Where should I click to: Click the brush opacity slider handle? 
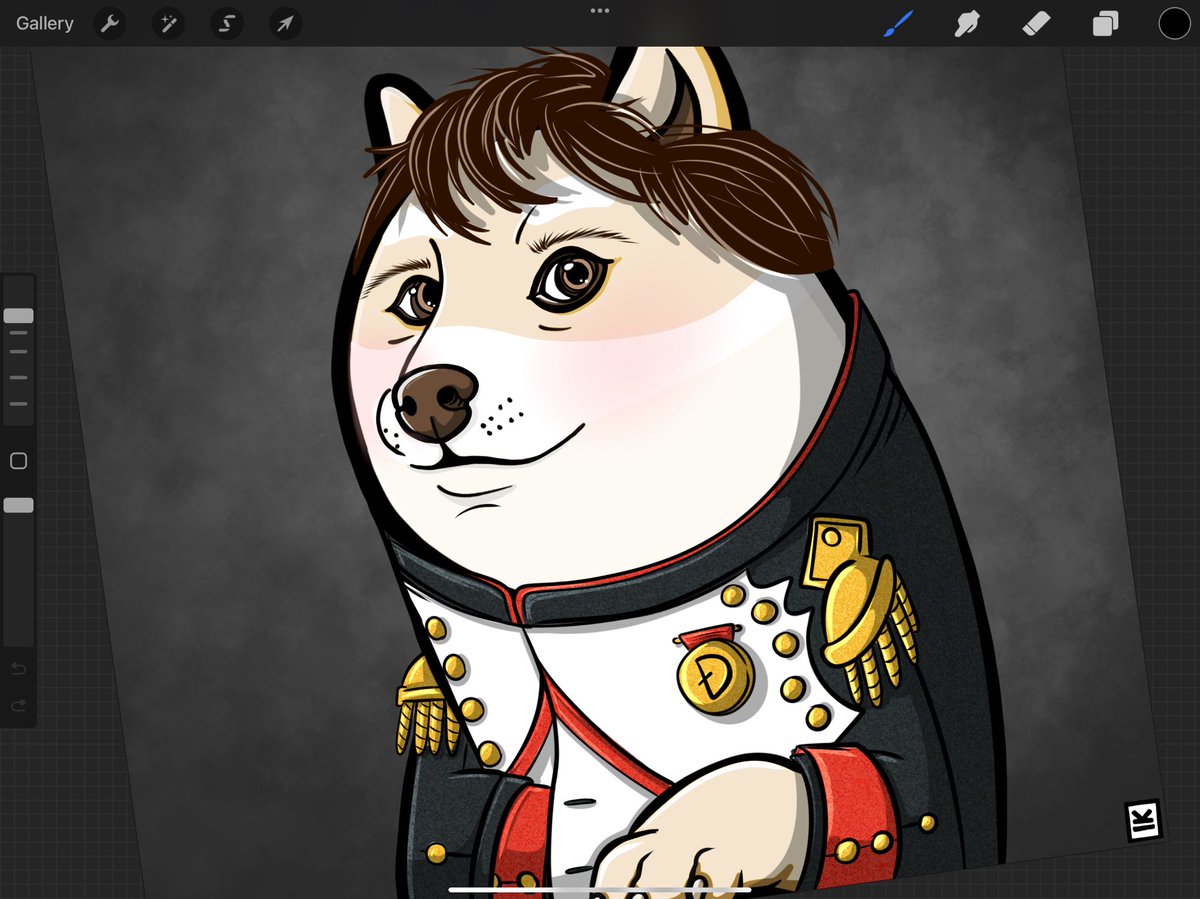(x=18, y=505)
